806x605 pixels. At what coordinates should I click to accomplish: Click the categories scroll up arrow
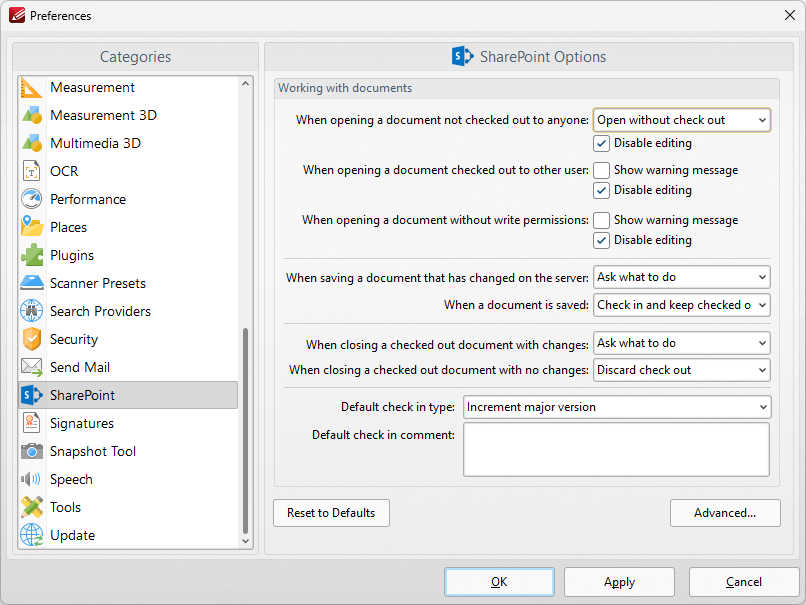tap(245, 84)
